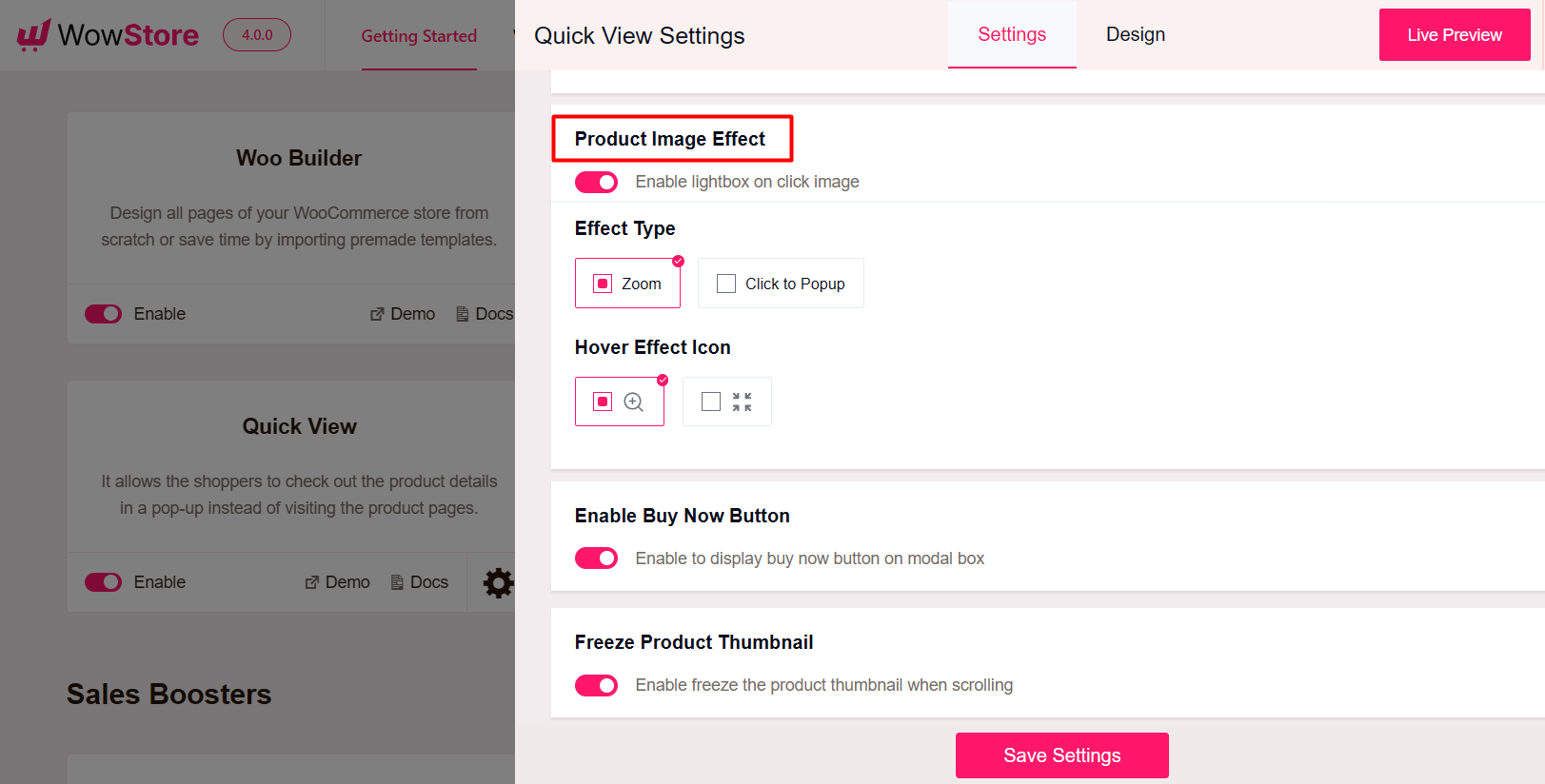The width and height of the screenshot is (1545, 784).
Task: Uncheck the Zoom effect type option
Action: click(627, 283)
